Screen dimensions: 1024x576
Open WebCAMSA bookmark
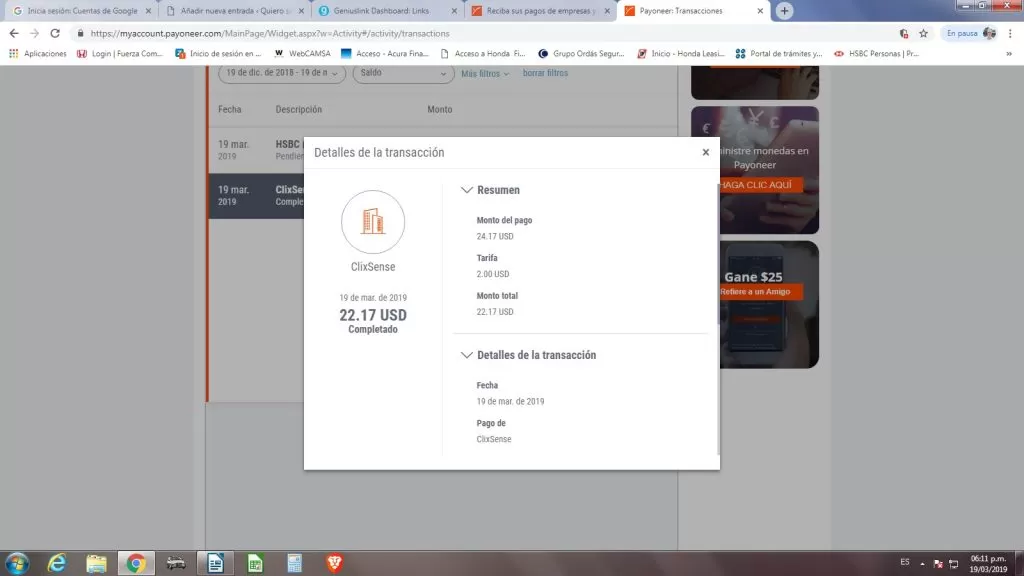click(302, 54)
